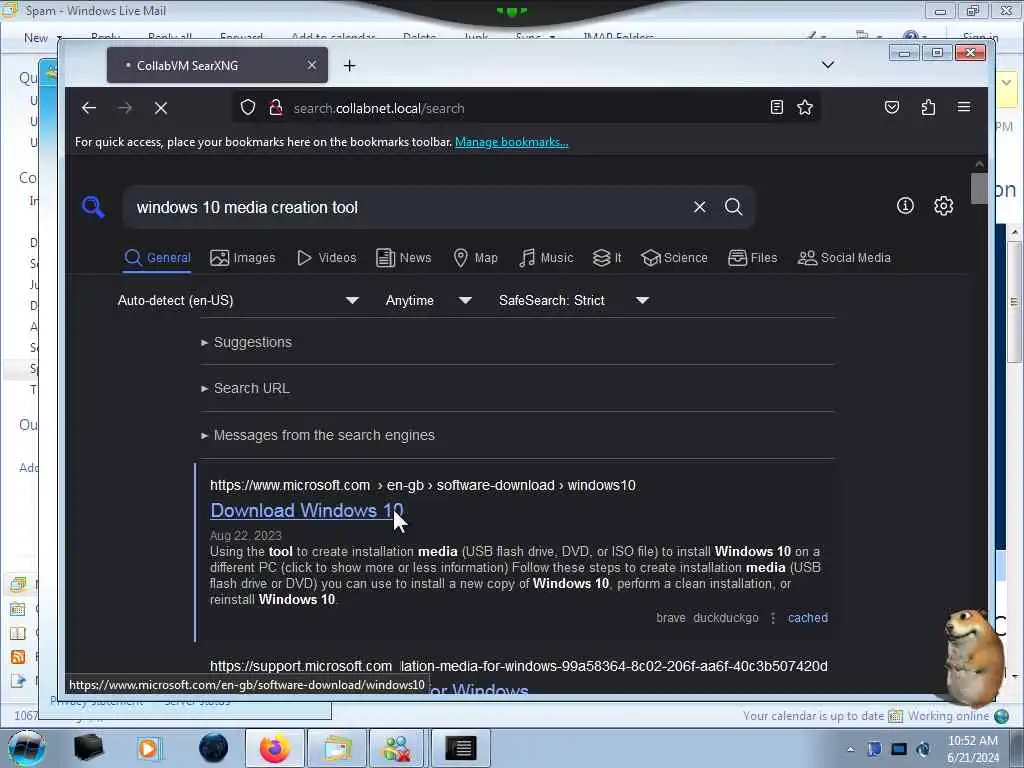The image size is (1024, 768).
Task: Click the system tray volume icon
Action: coord(923,749)
